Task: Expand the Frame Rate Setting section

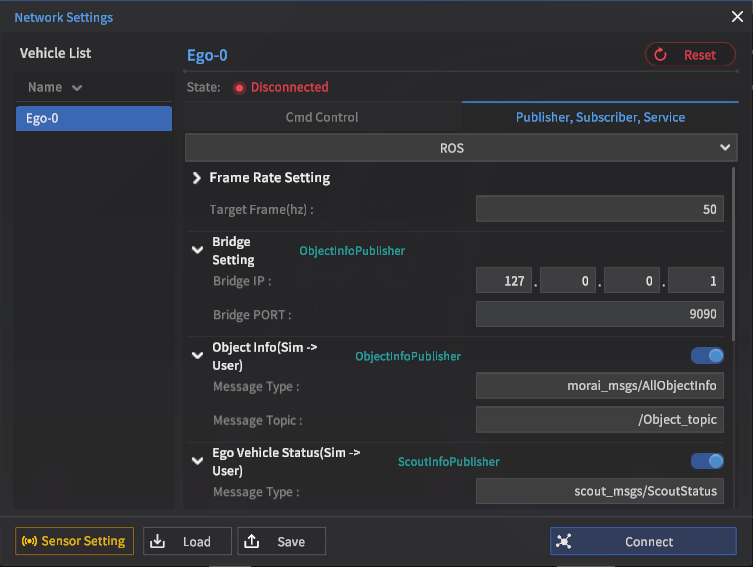Action: [x=196, y=178]
